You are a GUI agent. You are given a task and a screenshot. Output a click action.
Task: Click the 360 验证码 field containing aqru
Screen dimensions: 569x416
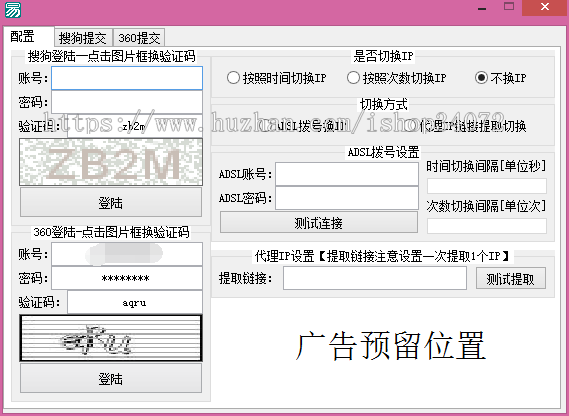(135, 302)
